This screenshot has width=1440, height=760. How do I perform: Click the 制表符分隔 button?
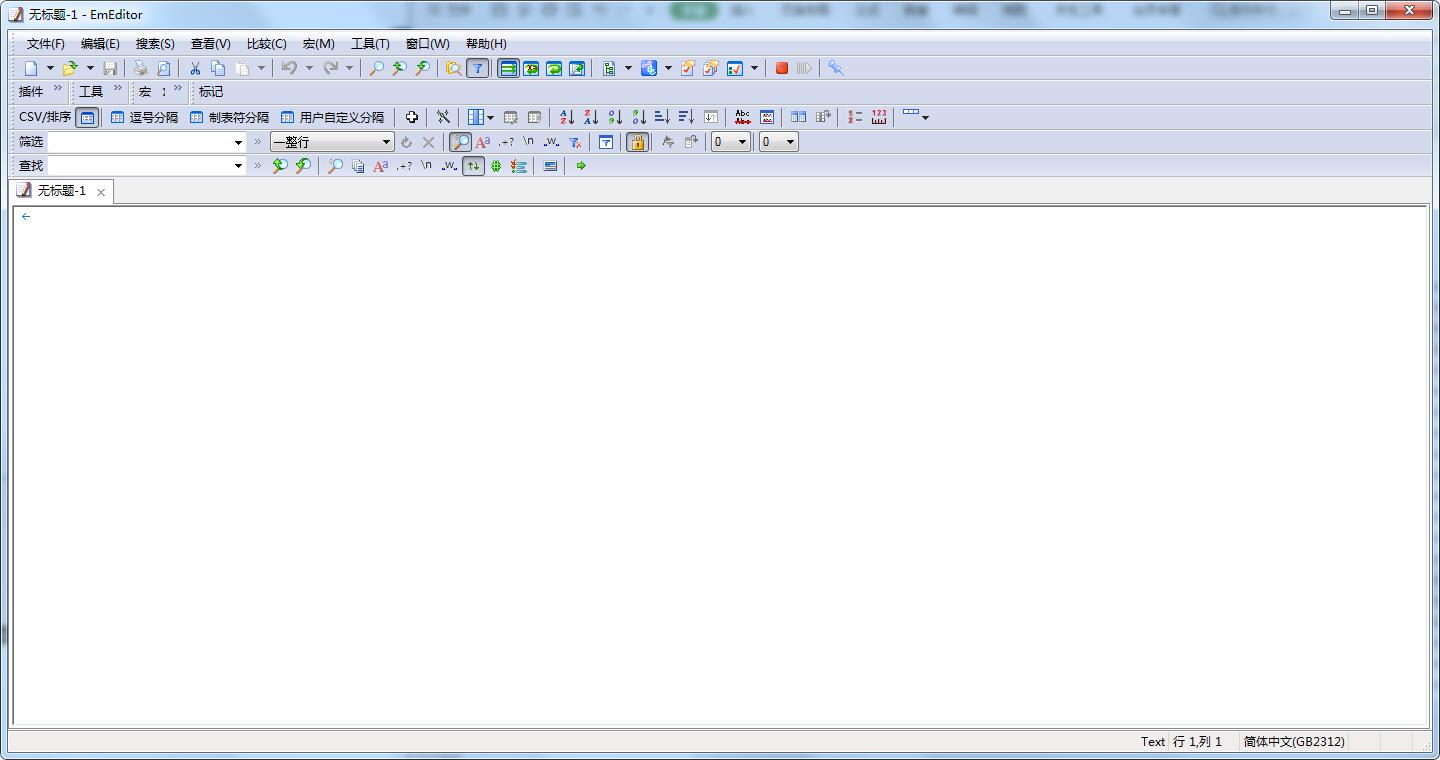tap(229, 117)
